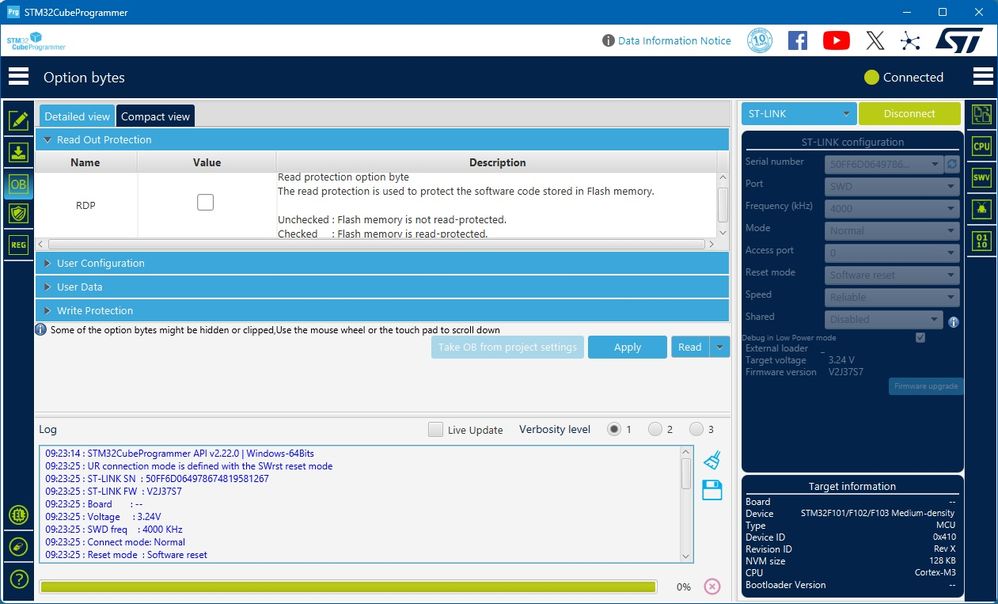Click the green progress bar
Viewport: 998px width, 604px height.
[348, 586]
